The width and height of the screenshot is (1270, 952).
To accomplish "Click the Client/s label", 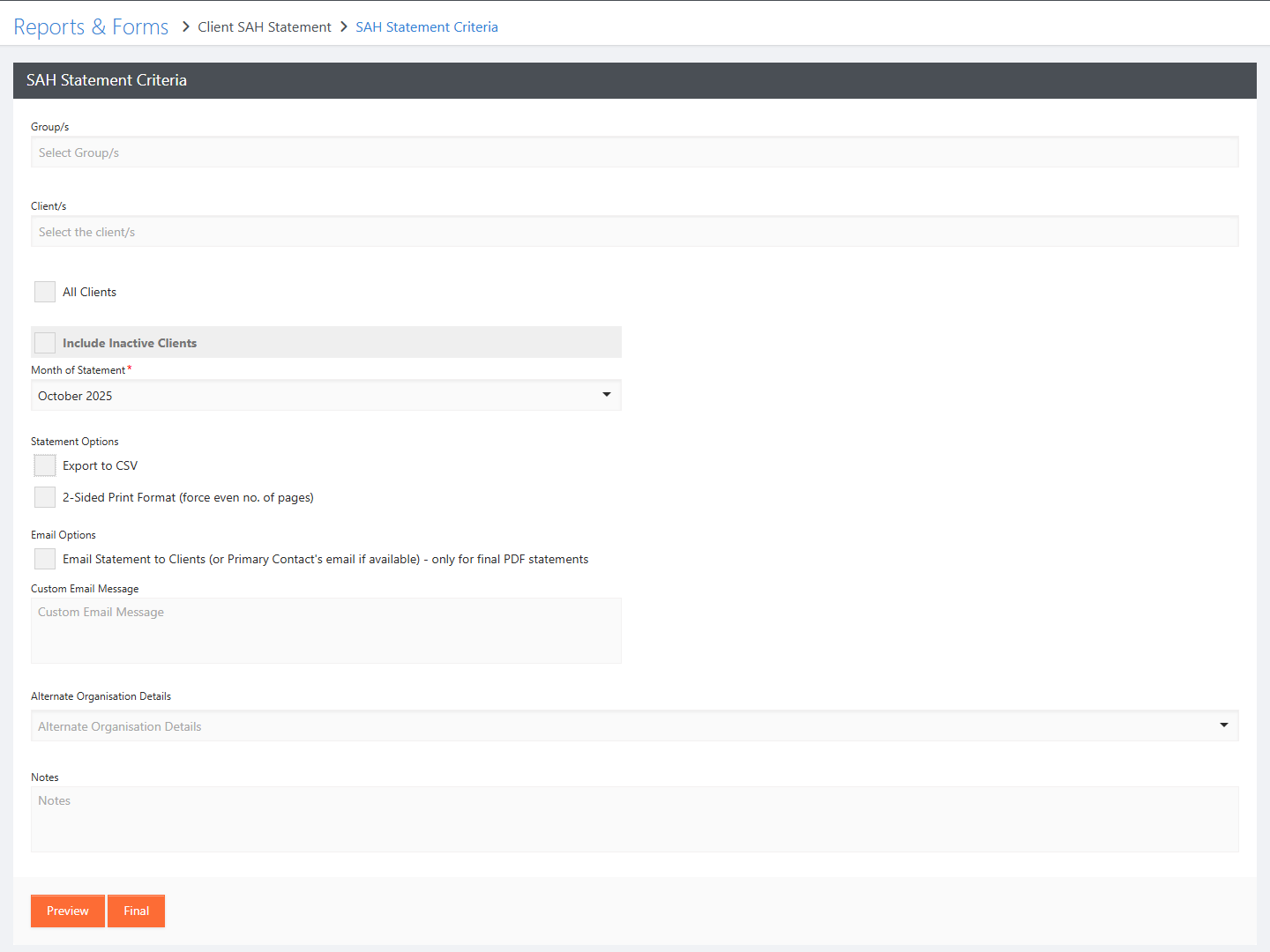I will [49, 206].
